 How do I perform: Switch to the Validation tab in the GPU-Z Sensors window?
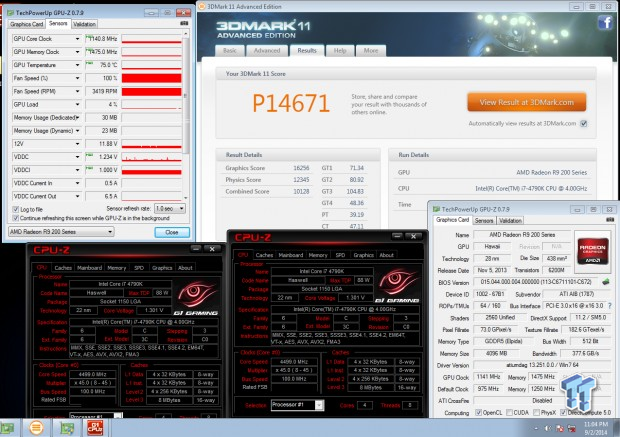[84, 24]
